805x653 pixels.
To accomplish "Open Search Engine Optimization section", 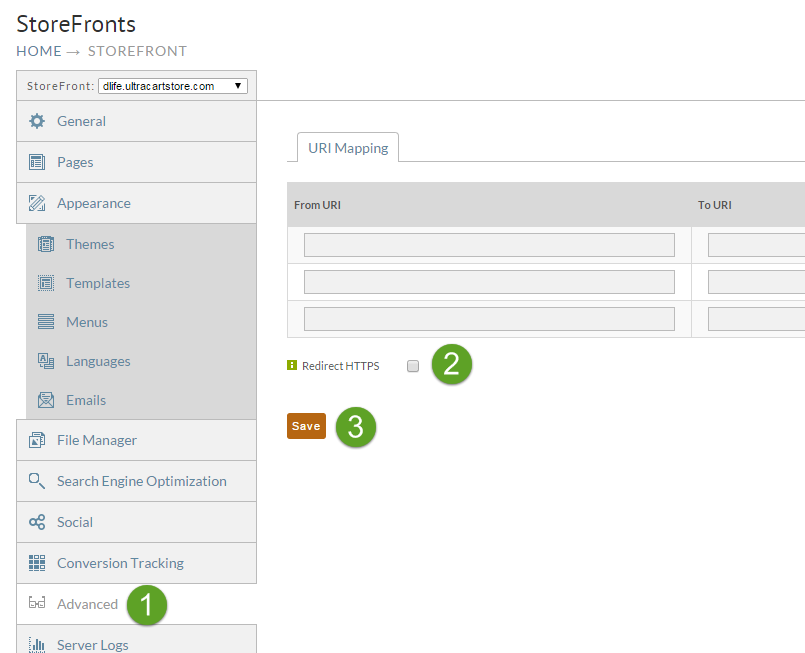I will click(x=137, y=481).
